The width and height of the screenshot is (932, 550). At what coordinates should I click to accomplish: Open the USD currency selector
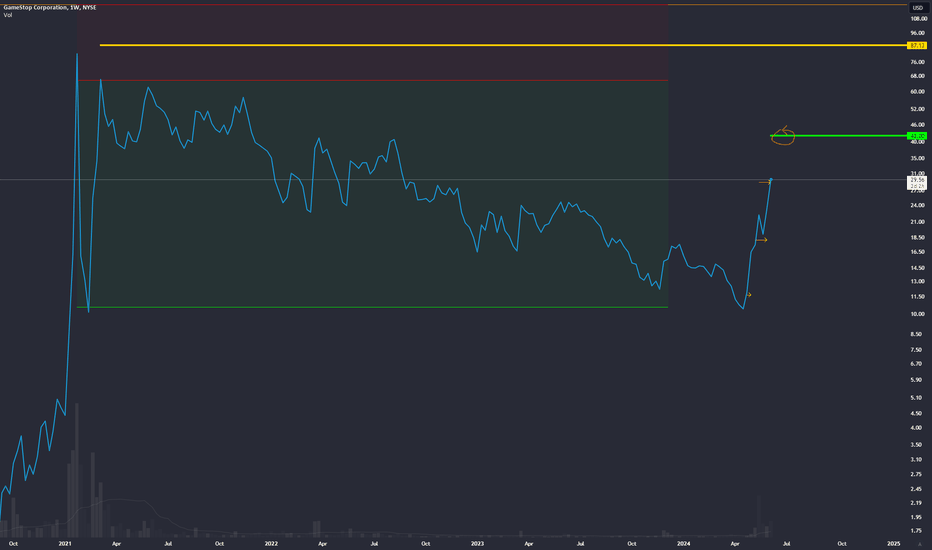pos(917,8)
